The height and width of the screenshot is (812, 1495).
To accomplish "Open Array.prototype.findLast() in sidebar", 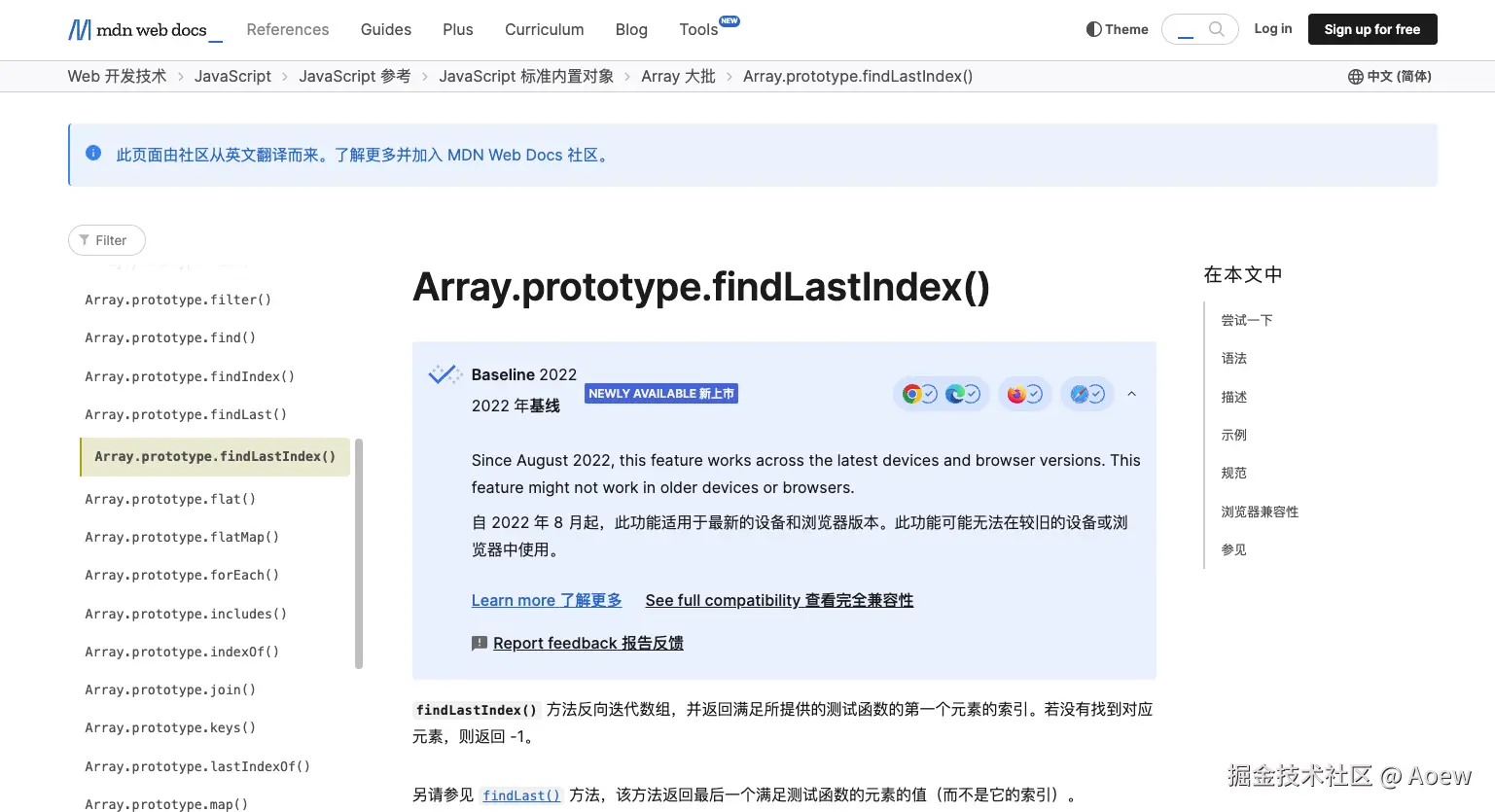I will pyautogui.click(x=186, y=414).
